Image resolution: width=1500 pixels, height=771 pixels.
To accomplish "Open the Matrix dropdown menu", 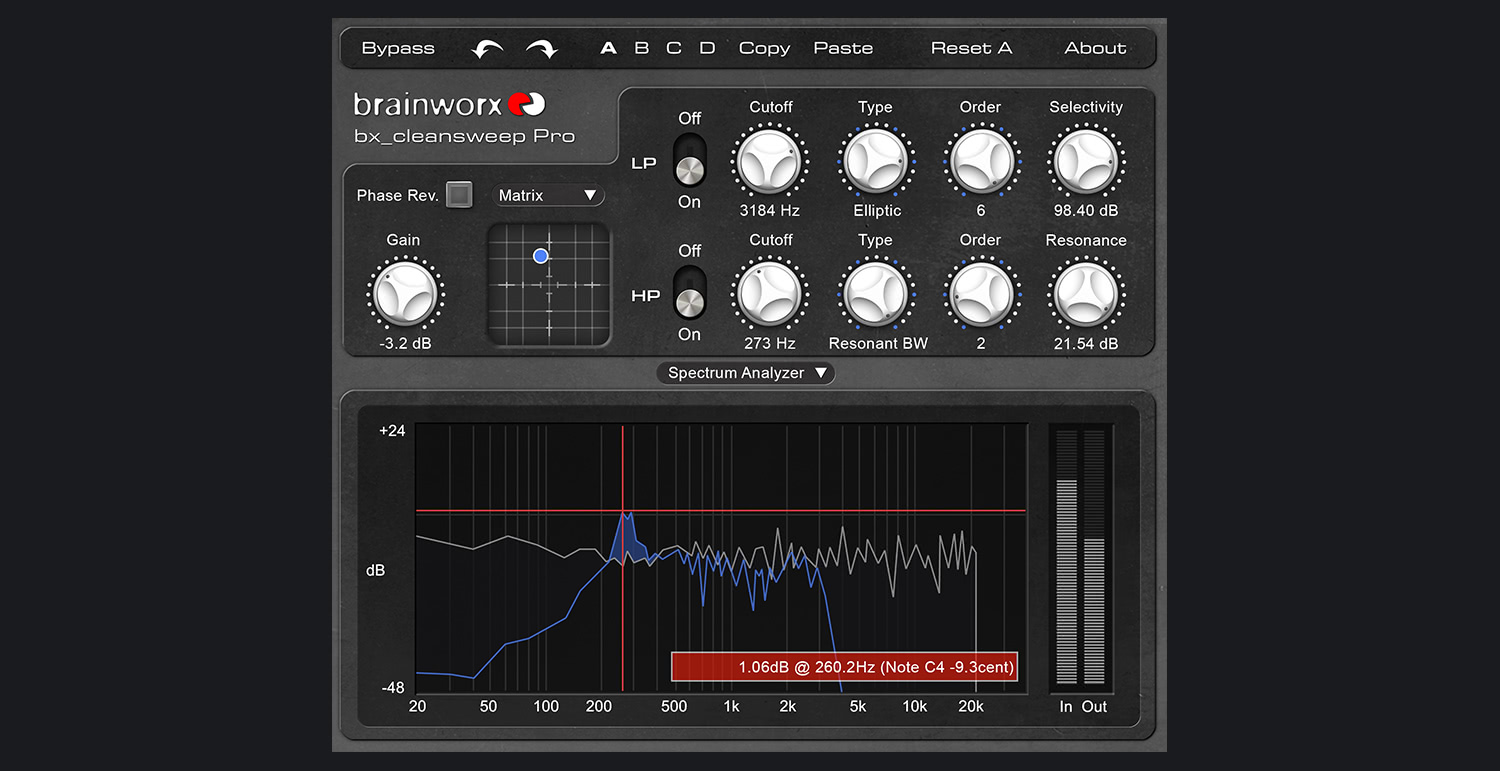I will click(x=549, y=195).
